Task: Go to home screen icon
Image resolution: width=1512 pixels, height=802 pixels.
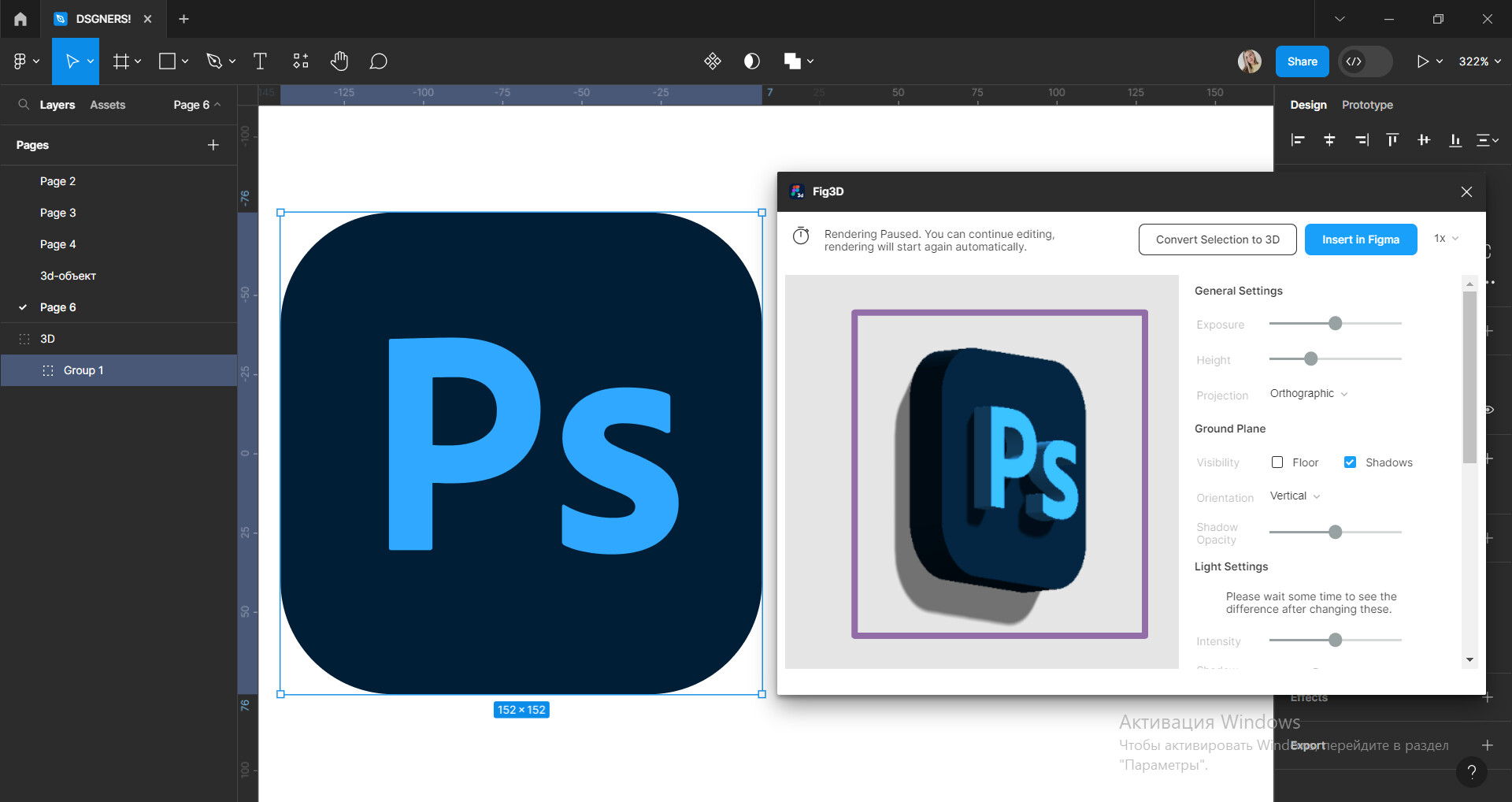Action: 20,19
